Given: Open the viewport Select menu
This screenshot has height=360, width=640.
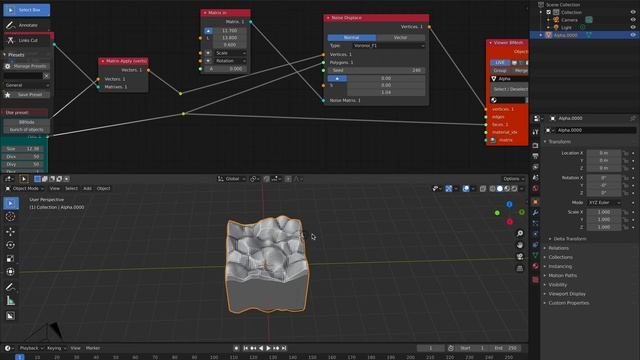Looking at the screenshot, I should [x=71, y=189].
